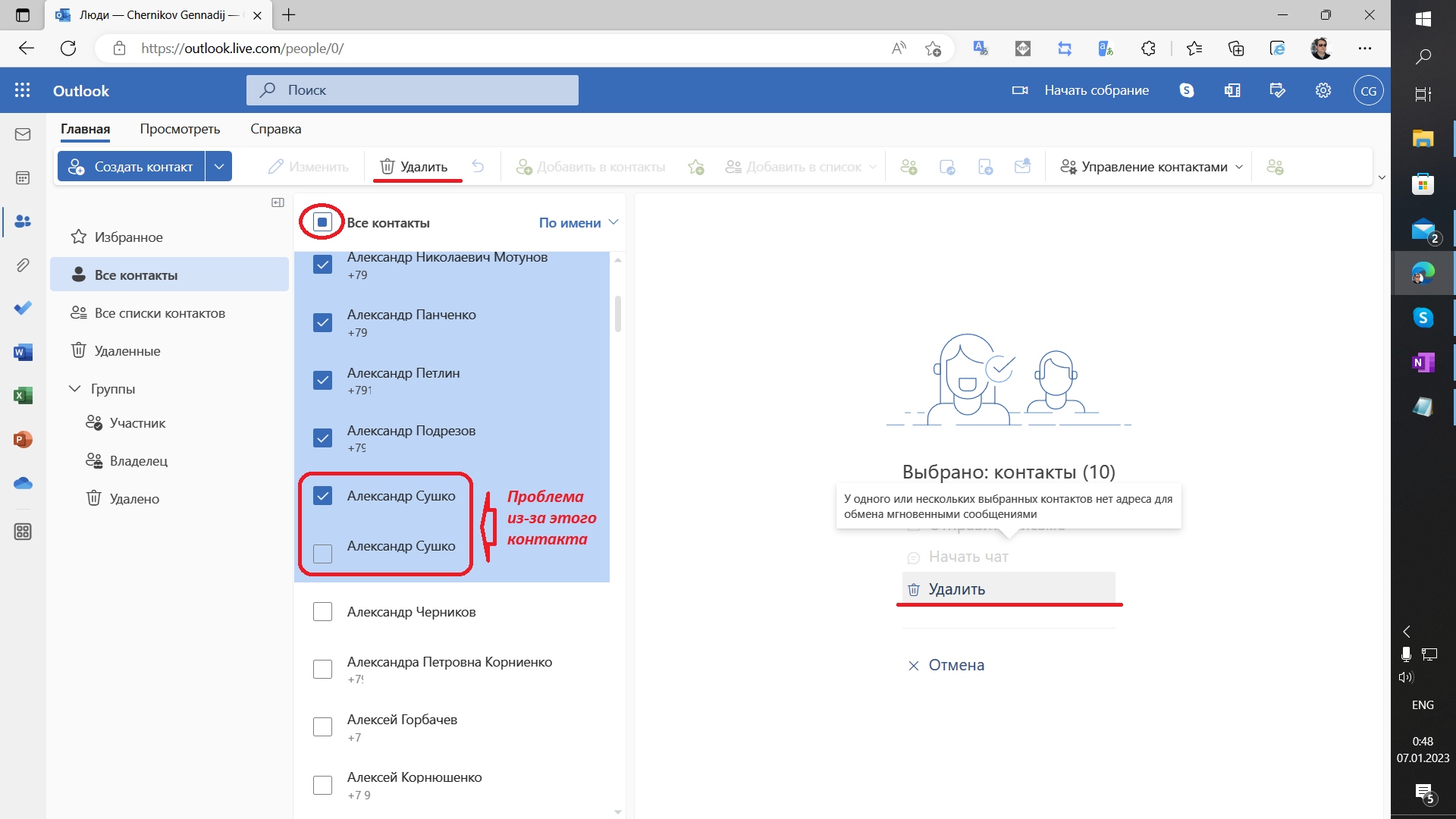Click add to favorites star toolbar icon
The height and width of the screenshot is (819, 1456).
point(696,167)
